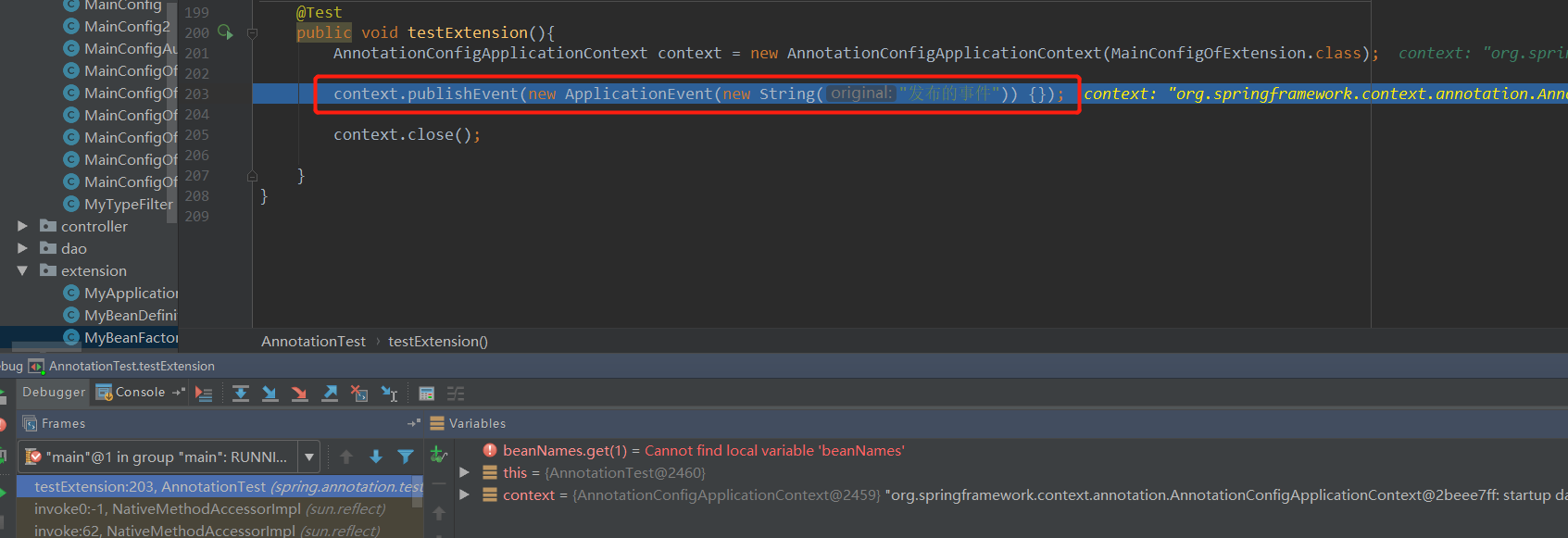Viewport: 1568px width, 538px height.
Task: Click testExtension() breadcrumb
Action: [x=438, y=342]
